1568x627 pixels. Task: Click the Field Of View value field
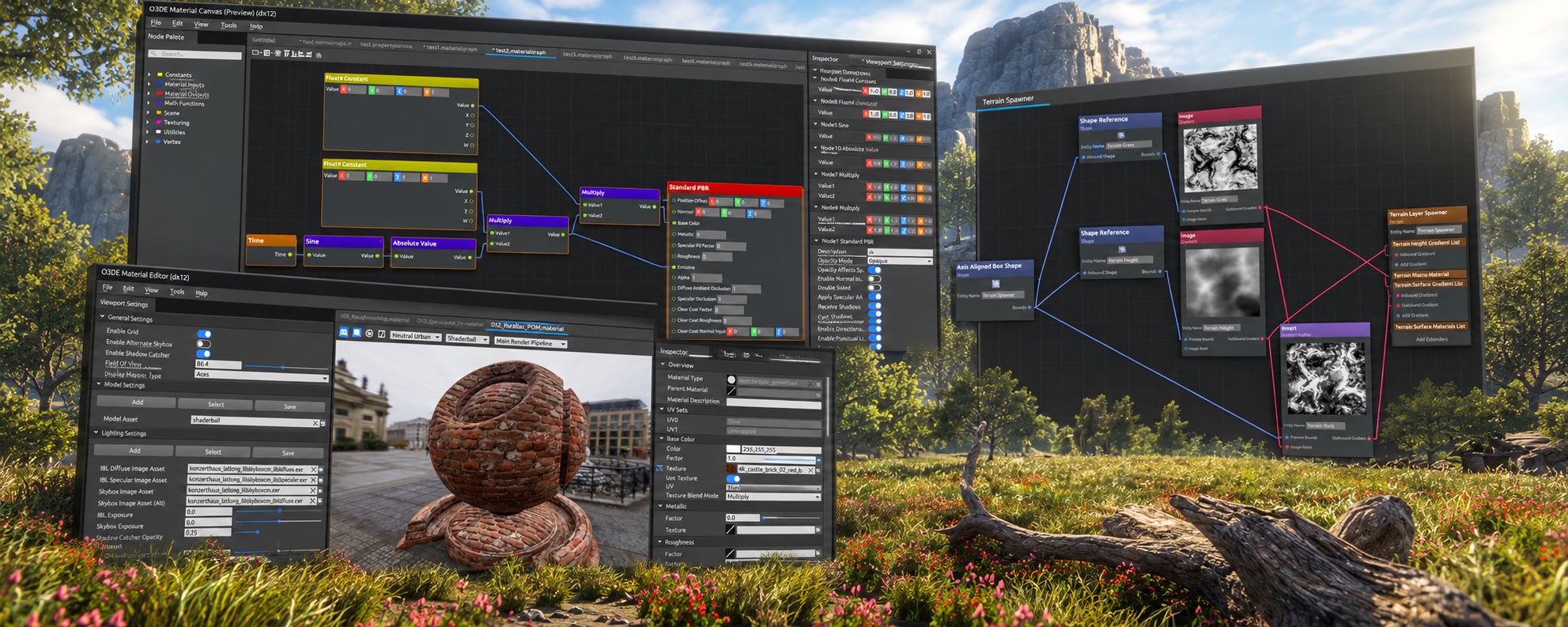click(x=218, y=364)
